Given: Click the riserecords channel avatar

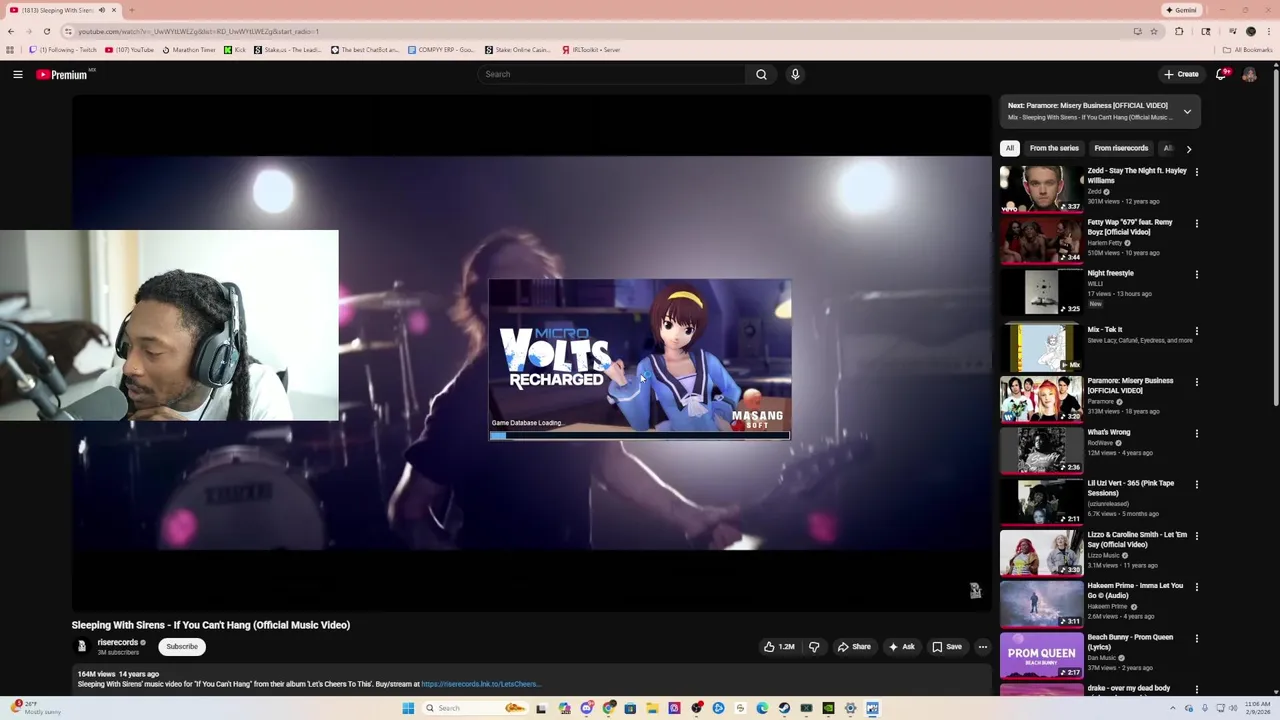Looking at the screenshot, I should (82, 646).
